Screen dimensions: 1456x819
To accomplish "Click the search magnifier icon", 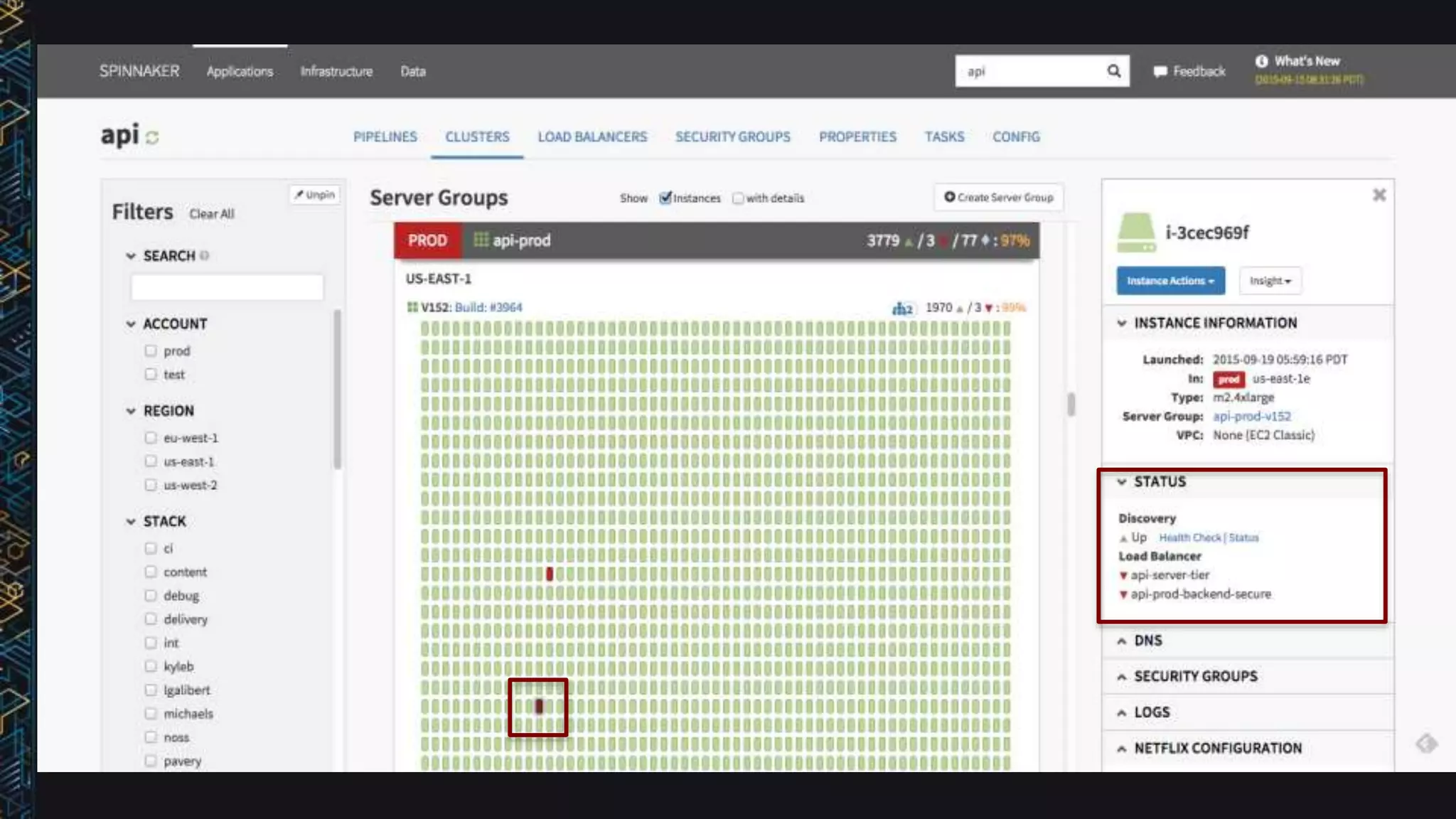I will tap(1113, 71).
